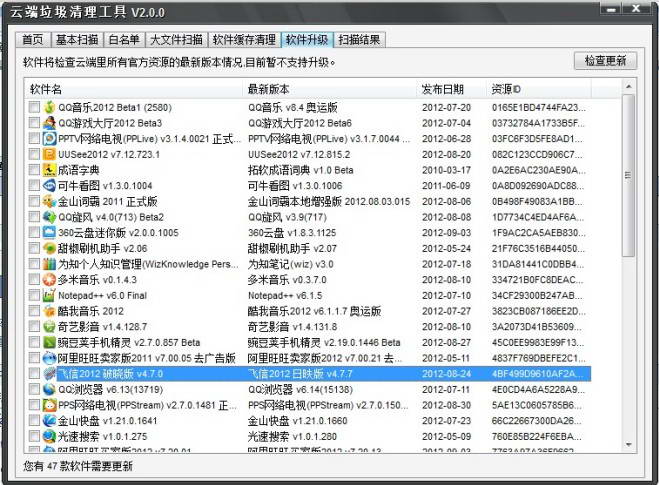The height and width of the screenshot is (485, 659).
Task: Click the 酷我音乐 2012 icon
Action: (49, 311)
